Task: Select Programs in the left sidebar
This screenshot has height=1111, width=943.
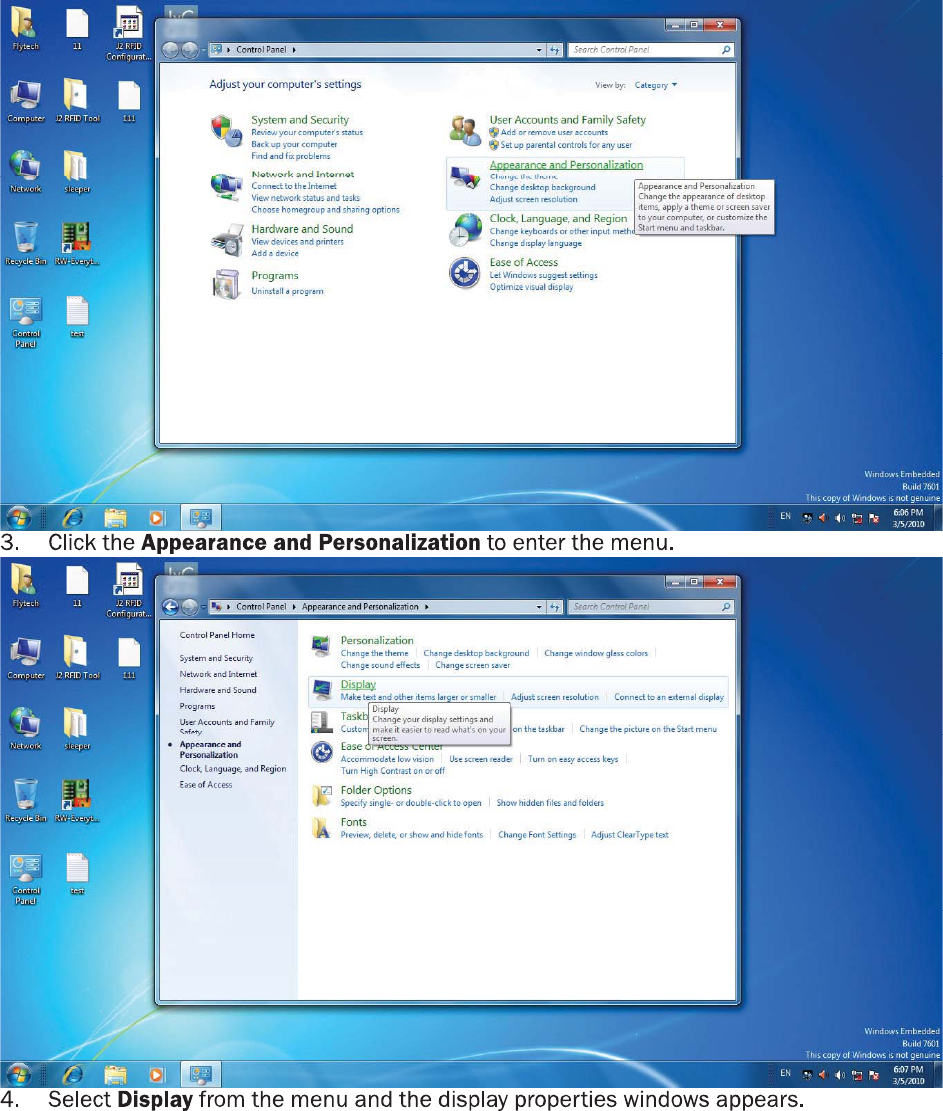Action: point(197,706)
